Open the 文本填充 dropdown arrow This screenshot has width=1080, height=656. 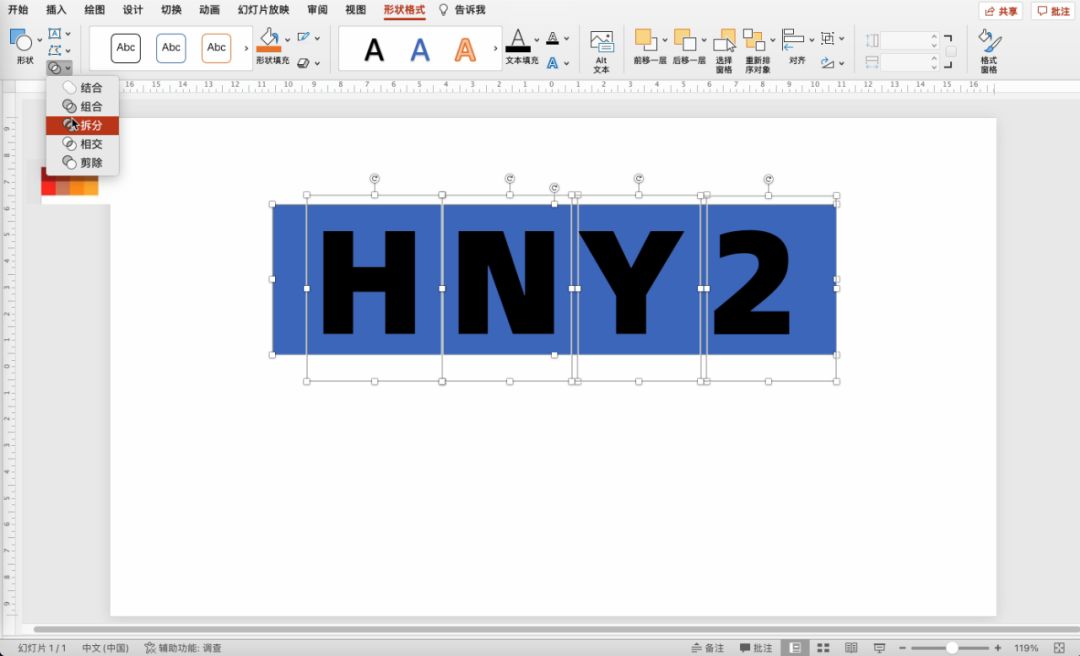[537, 40]
